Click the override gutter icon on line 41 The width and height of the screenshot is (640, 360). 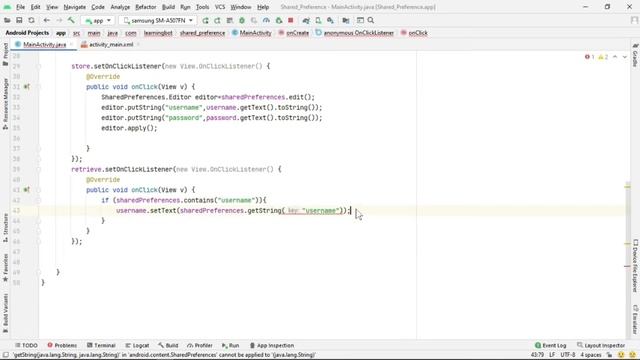click(27, 190)
